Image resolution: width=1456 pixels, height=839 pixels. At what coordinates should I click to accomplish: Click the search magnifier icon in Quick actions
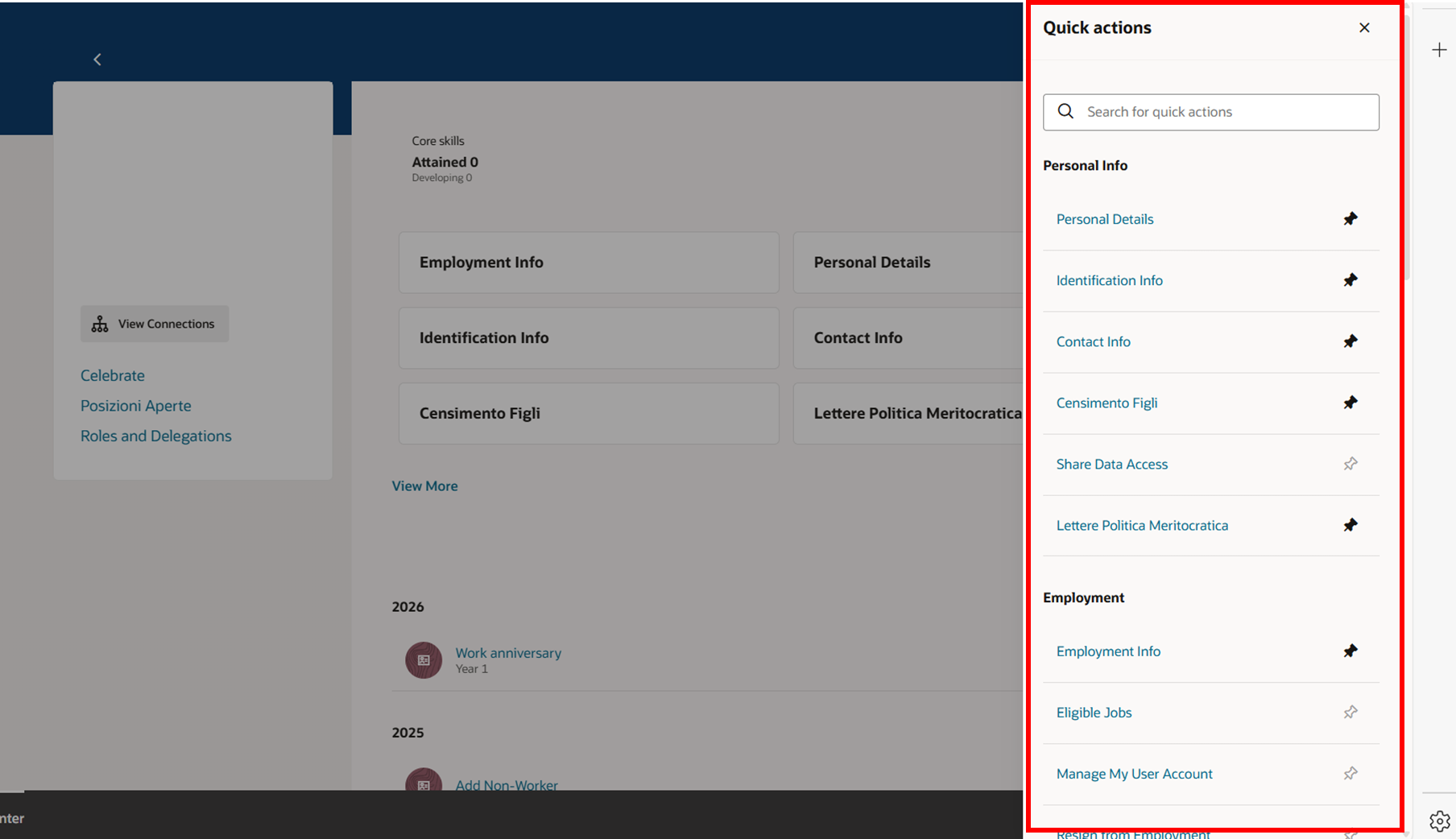[x=1065, y=111]
